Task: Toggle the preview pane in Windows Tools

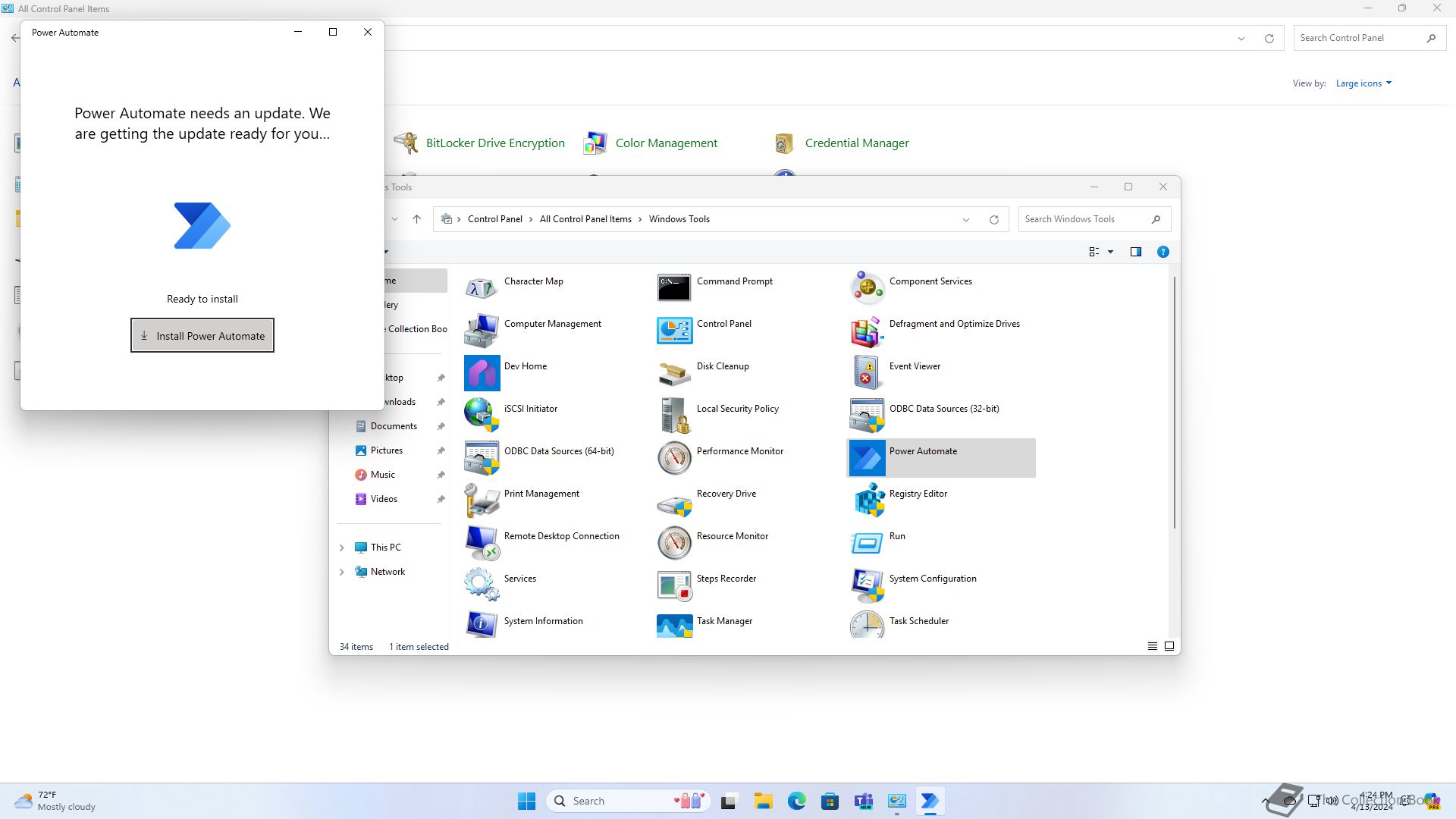Action: coord(1135,252)
